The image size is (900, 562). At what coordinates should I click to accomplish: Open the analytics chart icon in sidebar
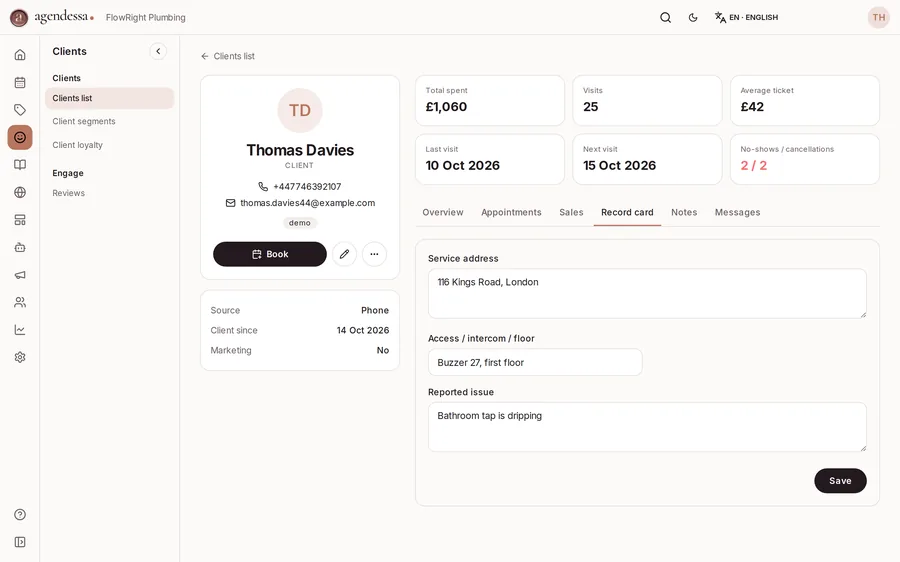pyautogui.click(x=20, y=330)
